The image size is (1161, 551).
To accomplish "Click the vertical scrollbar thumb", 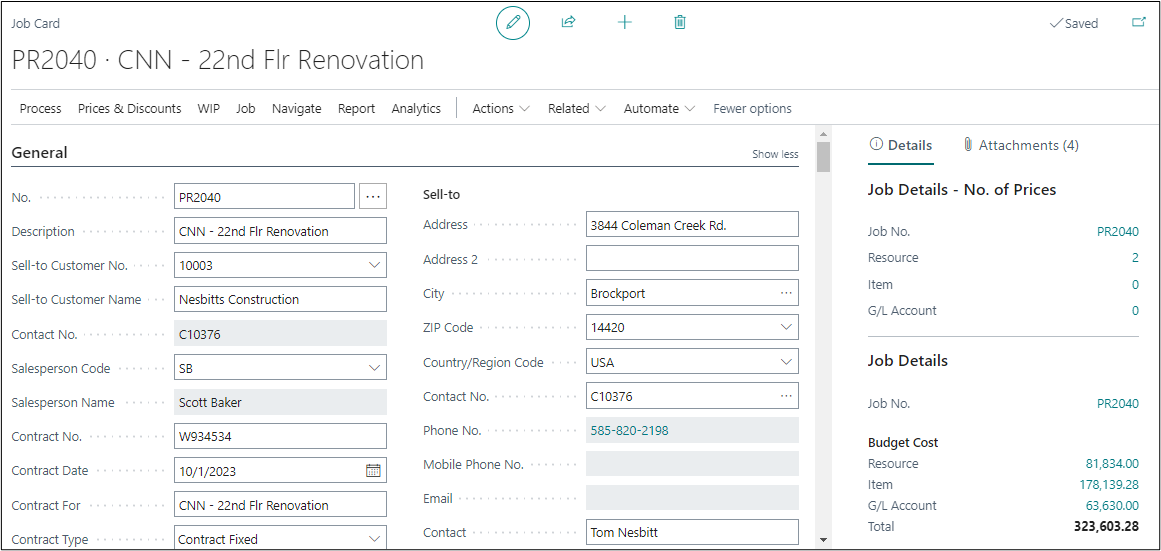I will [823, 157].
